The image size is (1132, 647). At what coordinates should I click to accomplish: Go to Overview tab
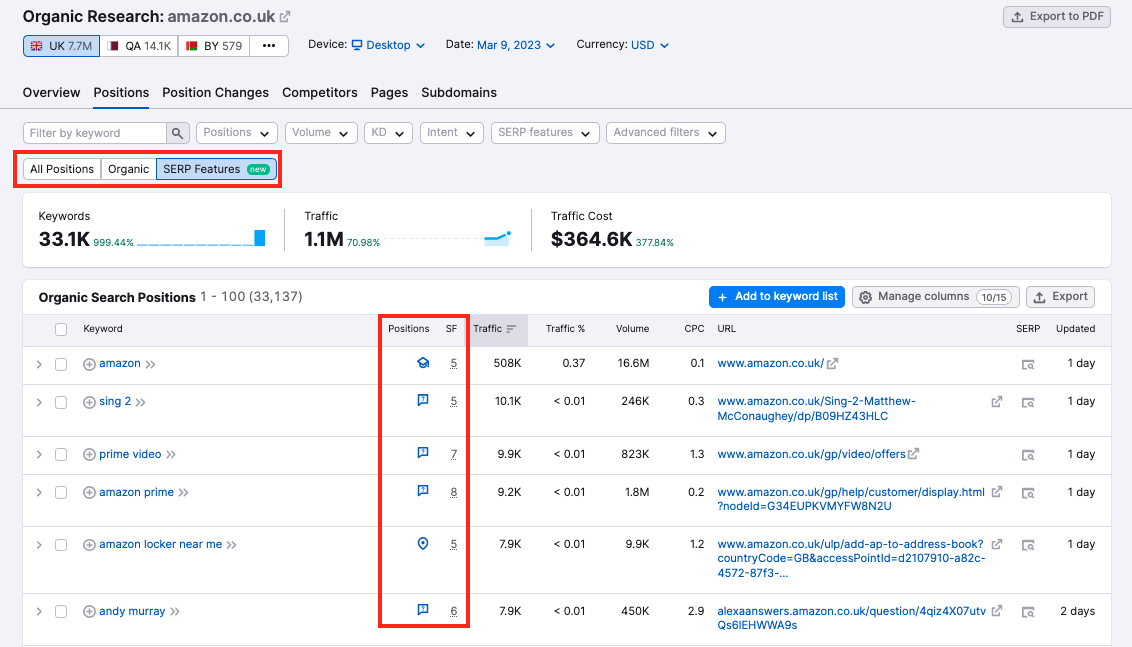coord(51,92)
